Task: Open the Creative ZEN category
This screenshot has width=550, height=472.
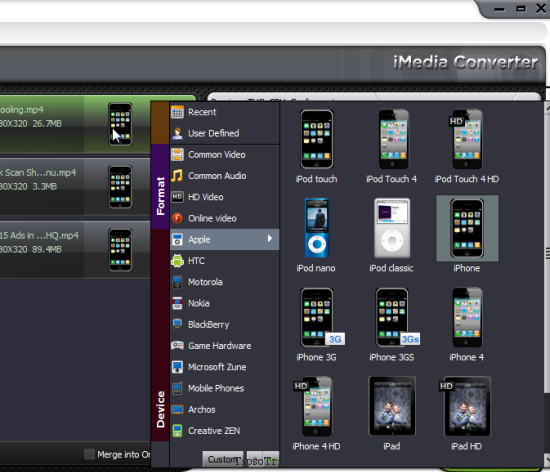Action: pos(224,431)
